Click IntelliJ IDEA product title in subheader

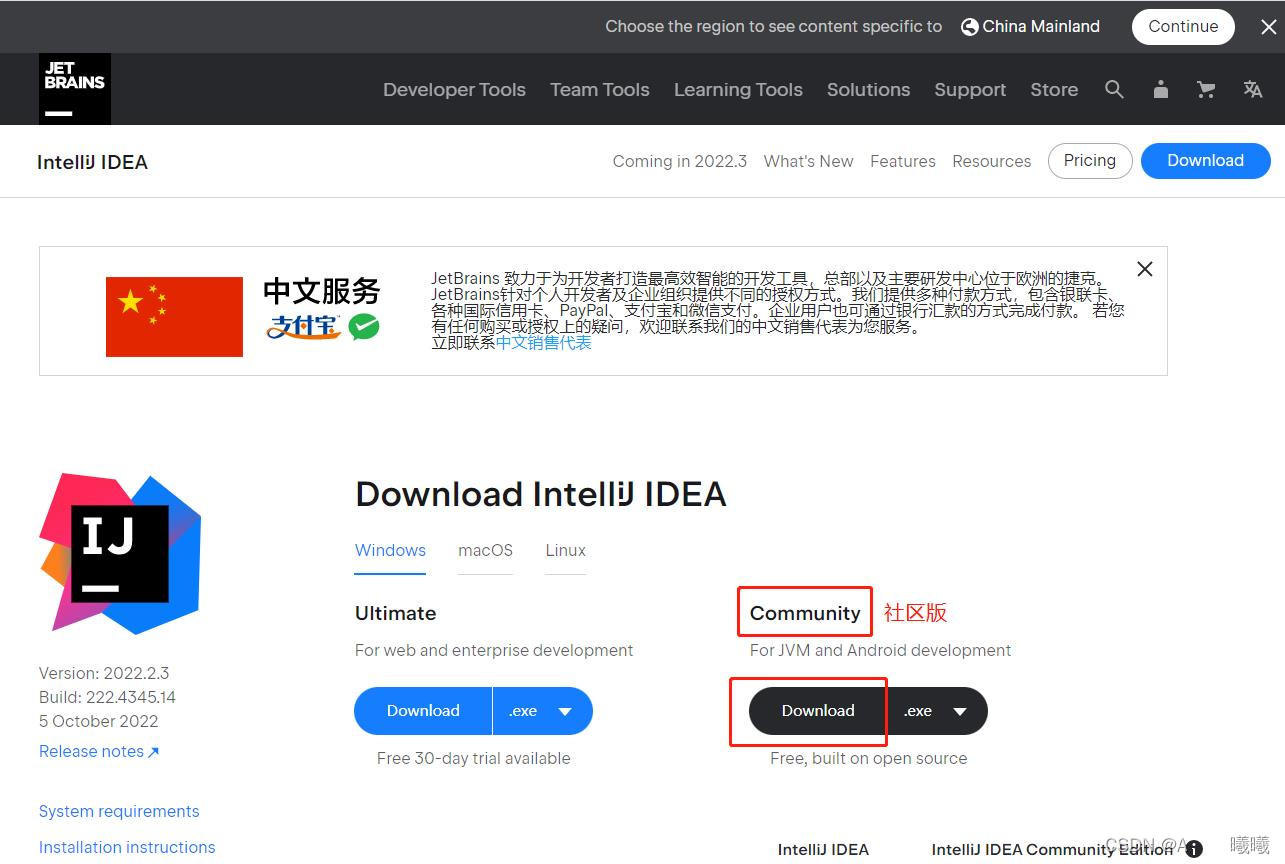point(92,162)
